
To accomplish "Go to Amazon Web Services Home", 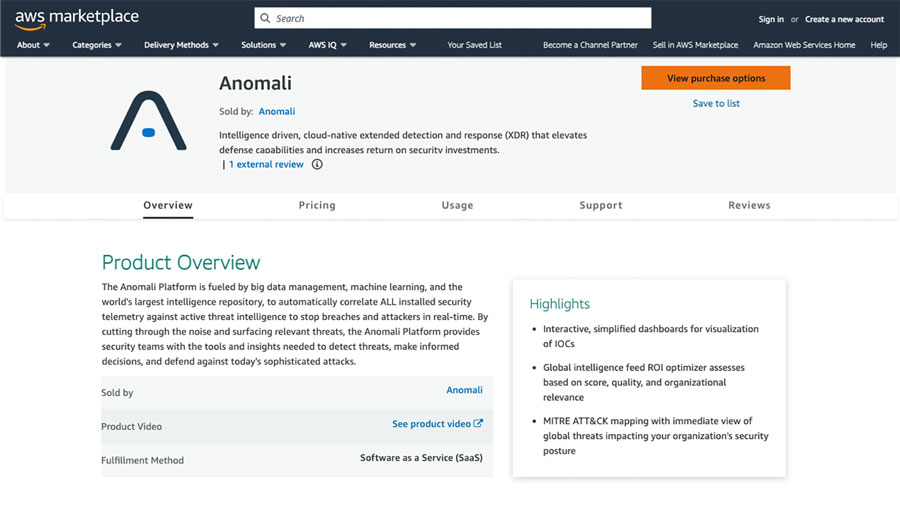I will [804, 45].
